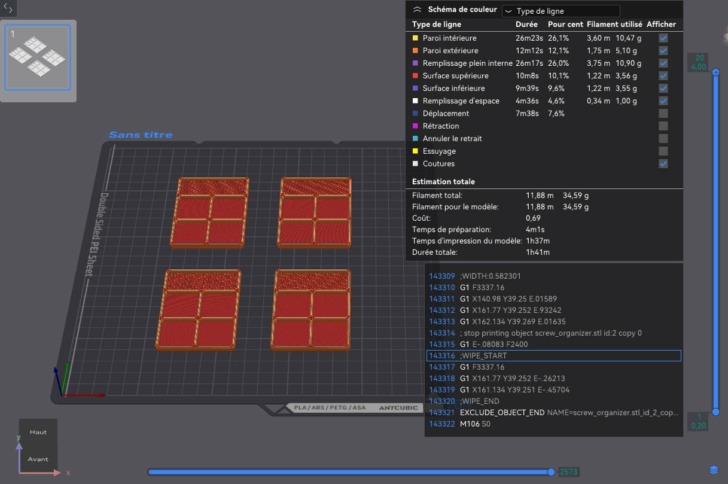The image size is (728, 484).
Task: Select the M106 S0 line
Action: tap(553, 424)
